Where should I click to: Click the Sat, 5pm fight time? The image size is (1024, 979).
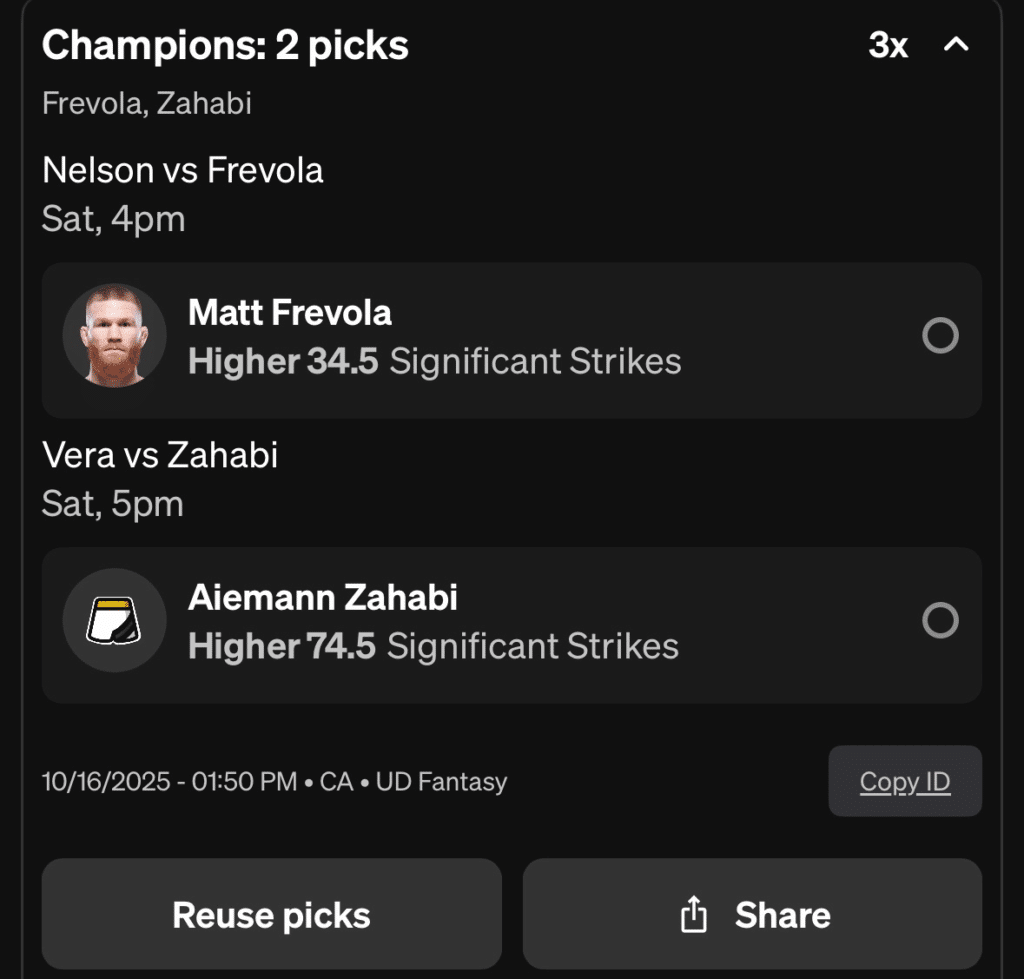point(112,504)
